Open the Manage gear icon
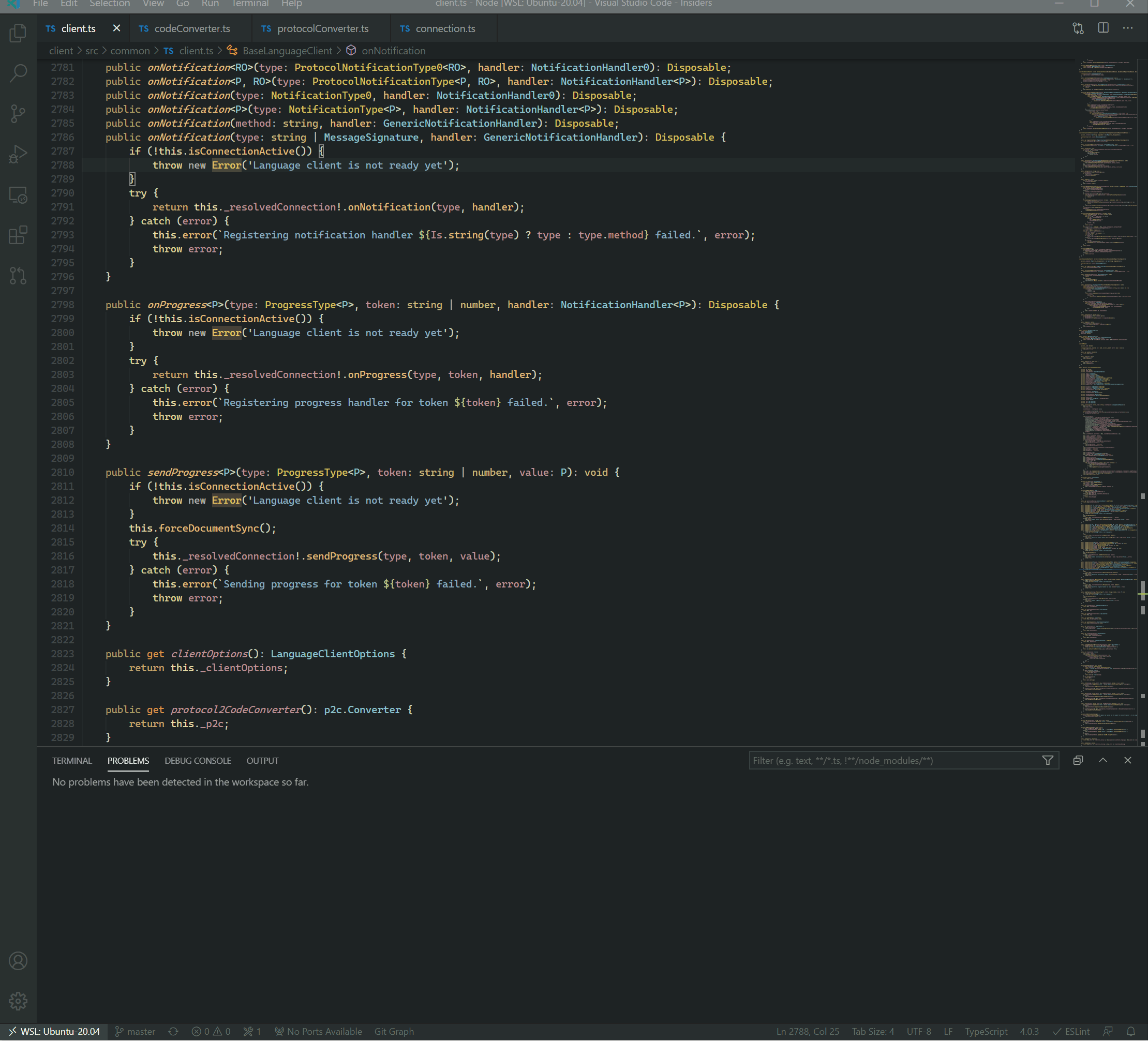 click(18, 1001)
